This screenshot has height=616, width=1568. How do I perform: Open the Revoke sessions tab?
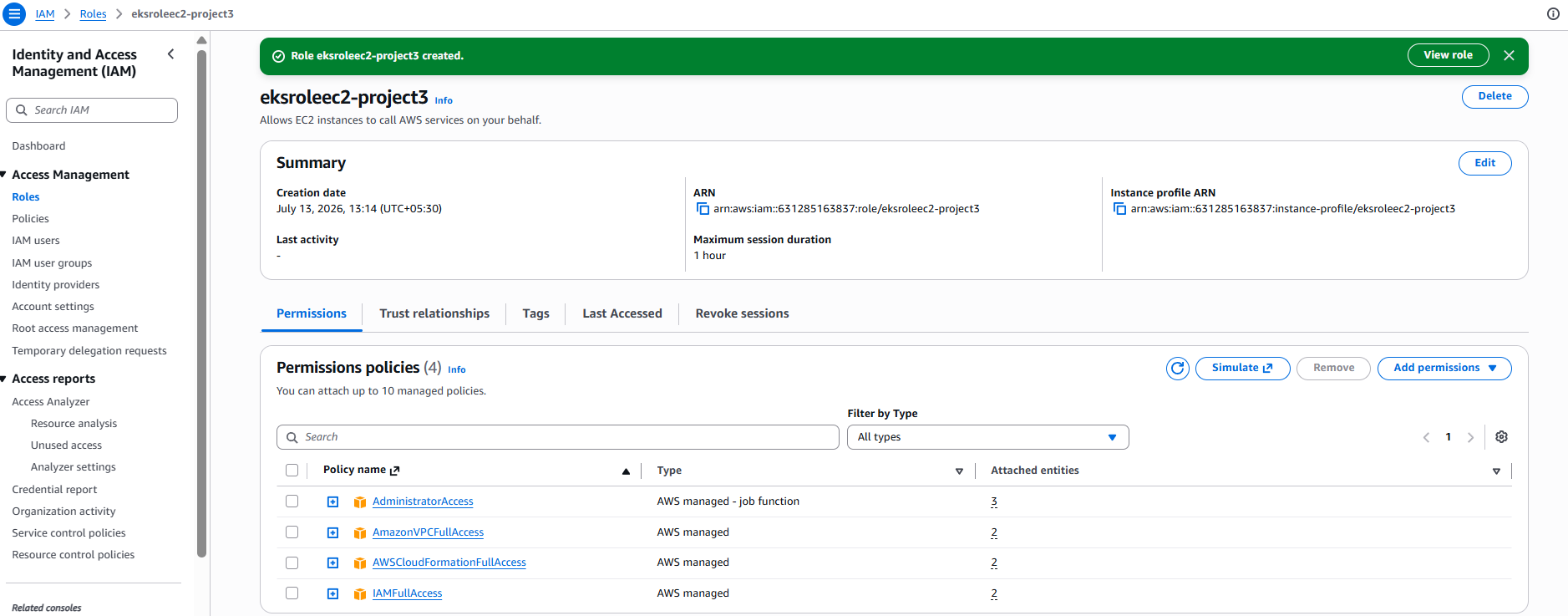pyautogui.click(x=742, y=313)
